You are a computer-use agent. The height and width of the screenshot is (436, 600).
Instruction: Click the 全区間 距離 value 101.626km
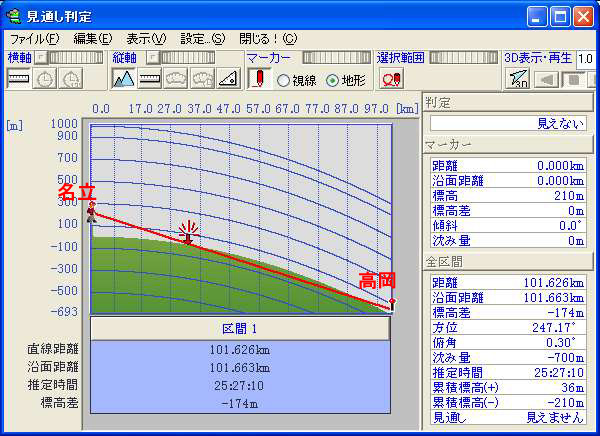pyautogui.click(x=554, y=283)
